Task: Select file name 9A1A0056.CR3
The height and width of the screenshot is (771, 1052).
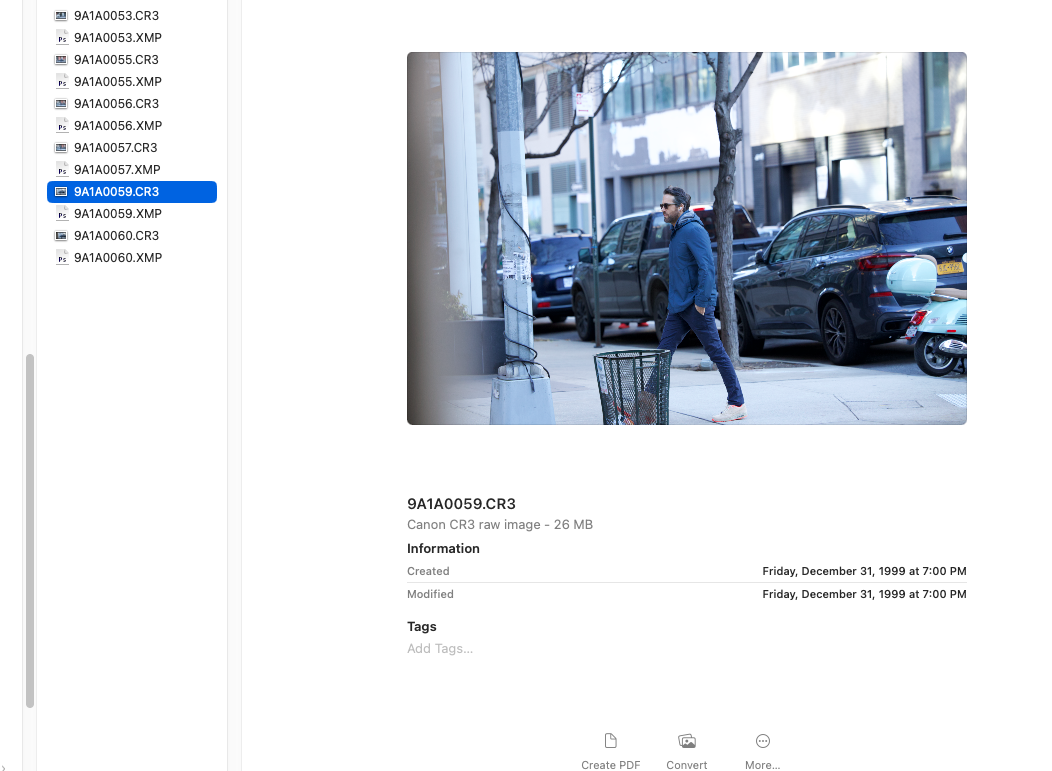Action: tap(116, 103)
